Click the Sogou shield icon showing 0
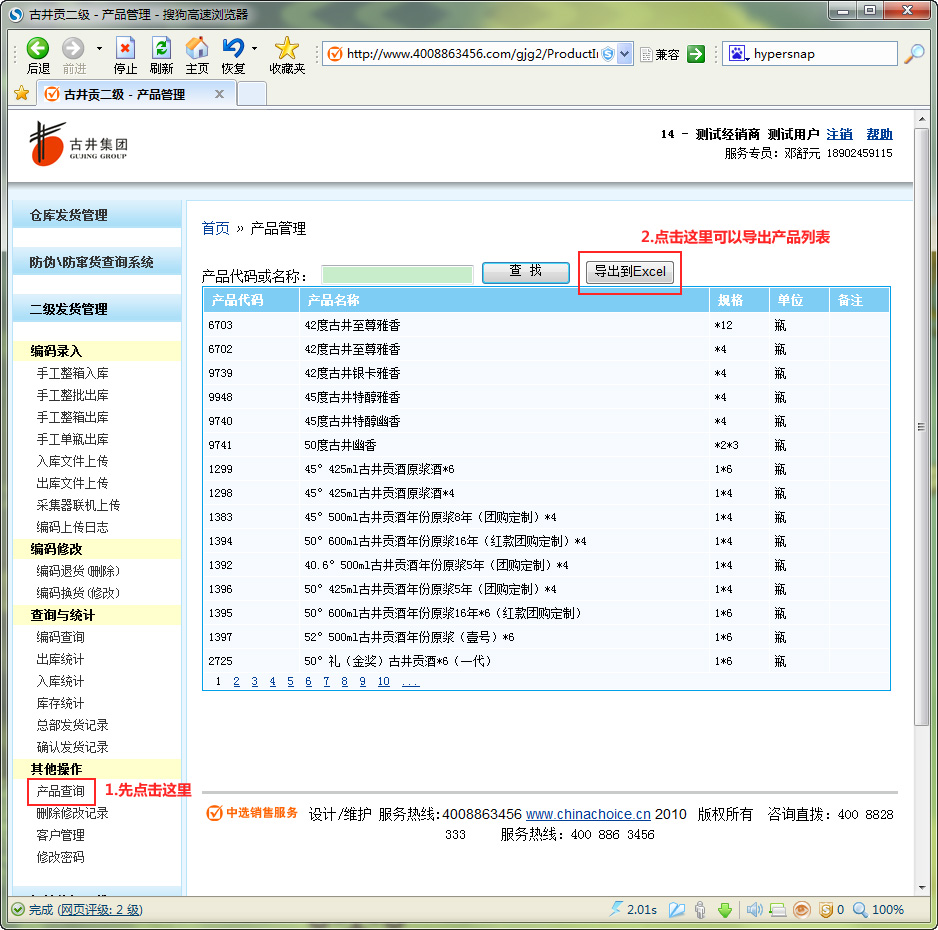 click(826, 910)
